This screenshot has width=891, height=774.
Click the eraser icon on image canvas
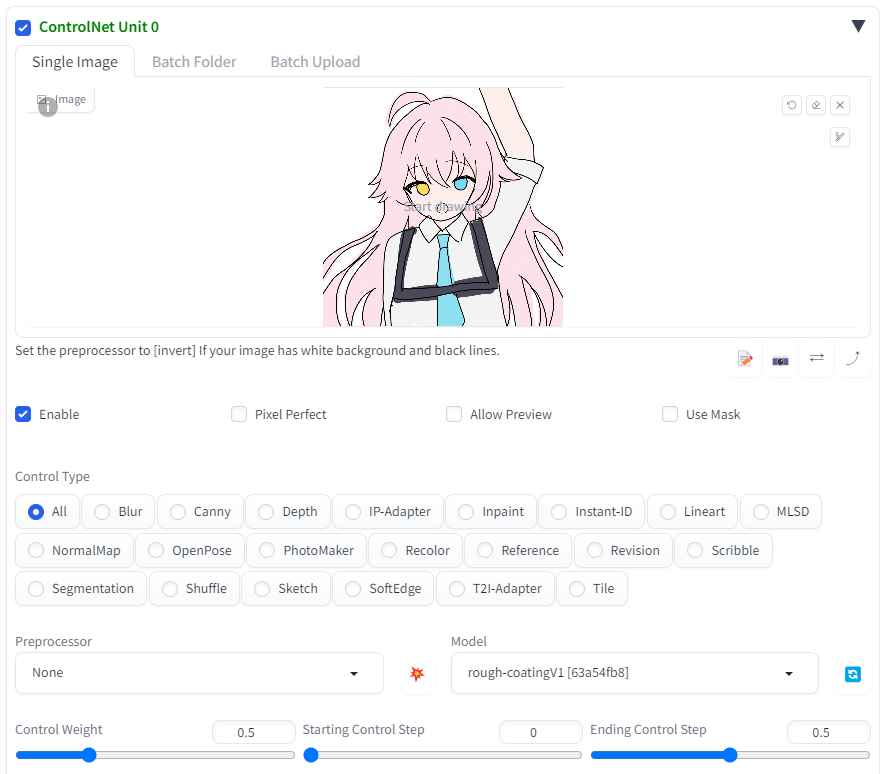pyautogui.click(x=816, y=105)
